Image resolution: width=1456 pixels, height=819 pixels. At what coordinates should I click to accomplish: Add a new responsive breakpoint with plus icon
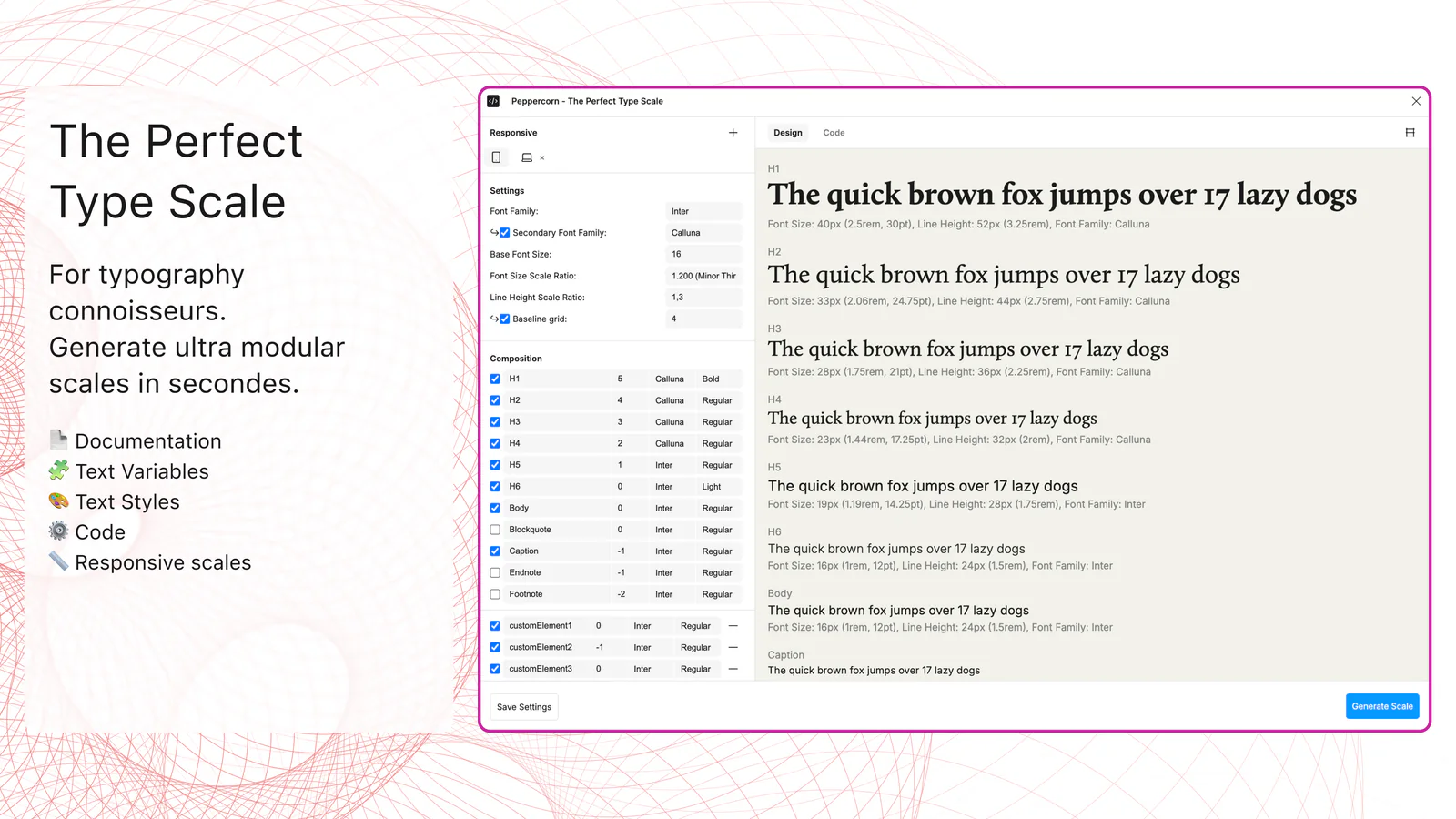(733, 133)
